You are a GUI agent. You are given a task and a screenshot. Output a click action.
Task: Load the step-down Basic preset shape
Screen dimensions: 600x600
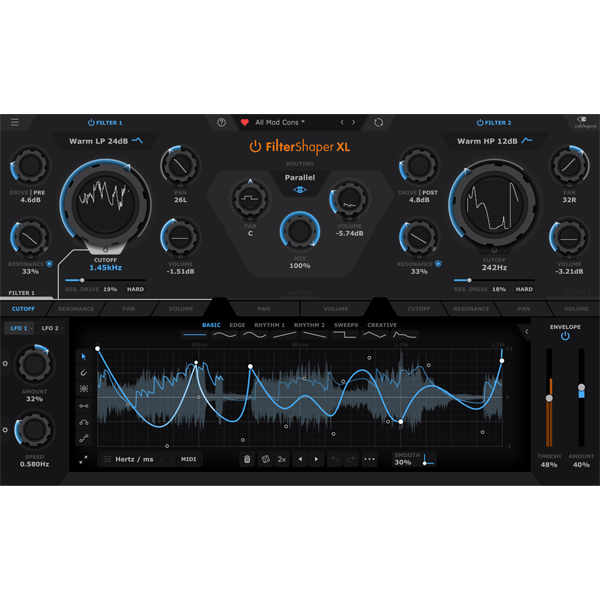(x=344, y=335)
